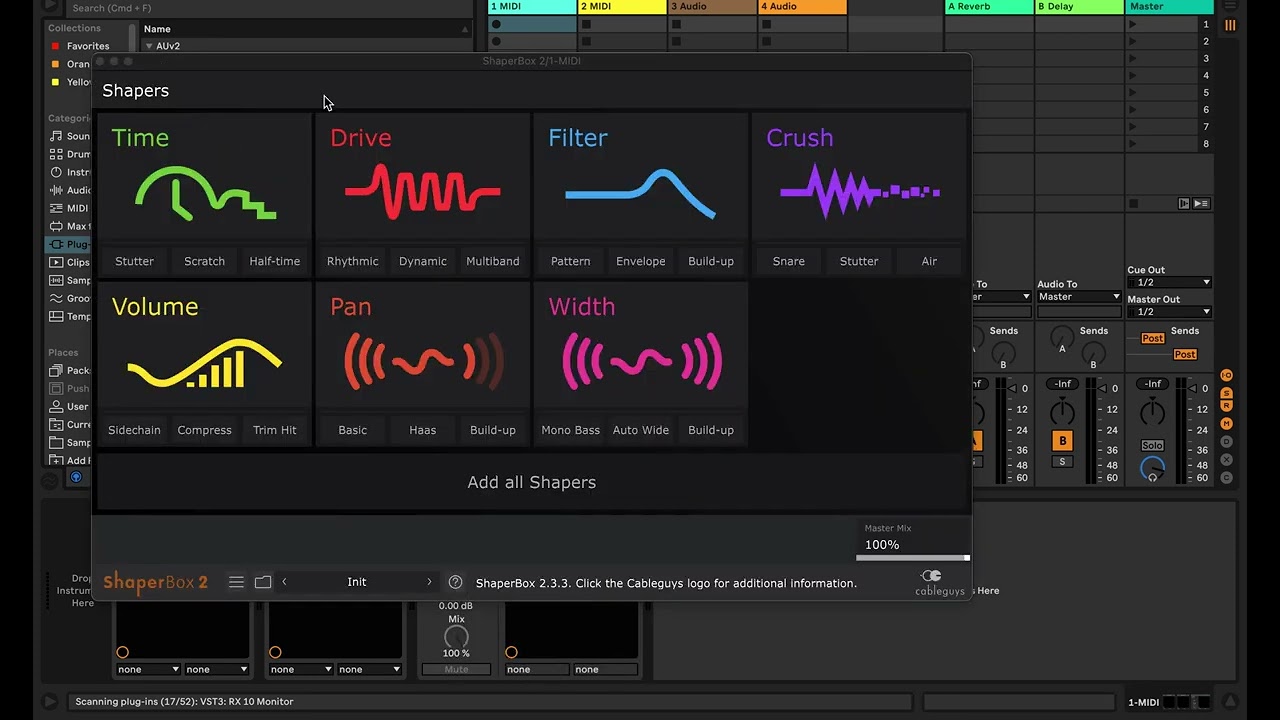Select the A Reverb return track header

point(990,7)
